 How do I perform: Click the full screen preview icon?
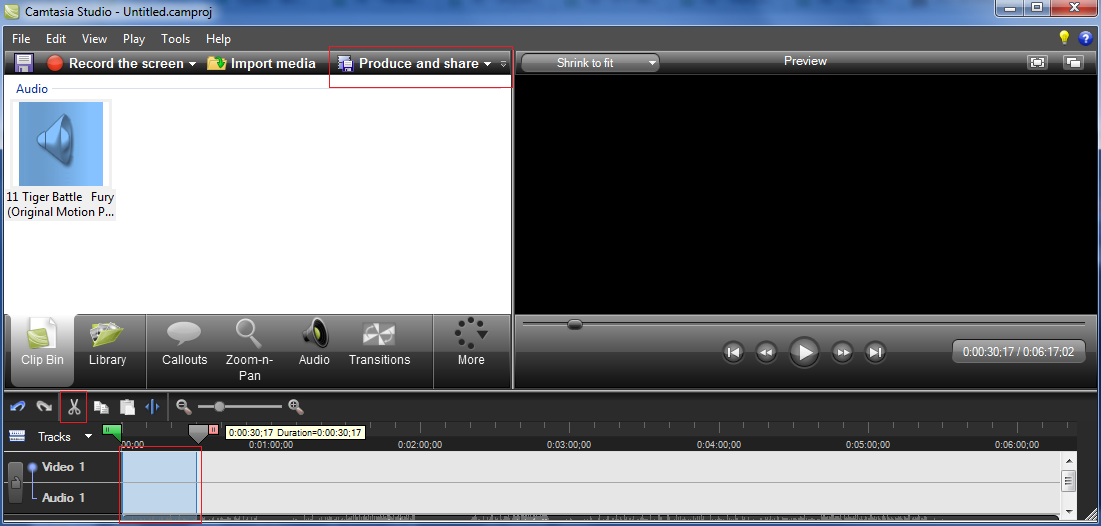(x=1037, y=62)
